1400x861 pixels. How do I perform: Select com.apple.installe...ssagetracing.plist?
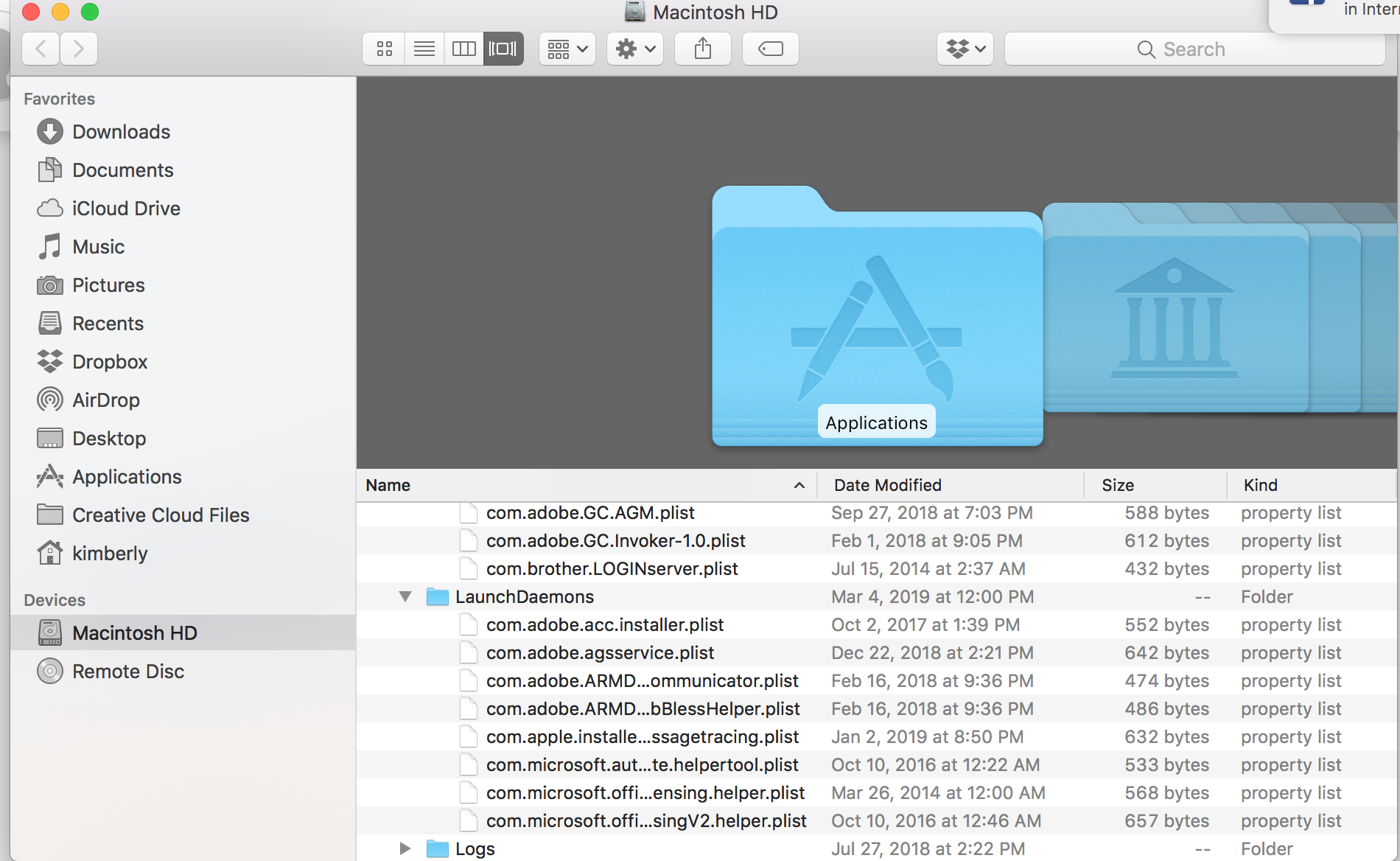877,736
